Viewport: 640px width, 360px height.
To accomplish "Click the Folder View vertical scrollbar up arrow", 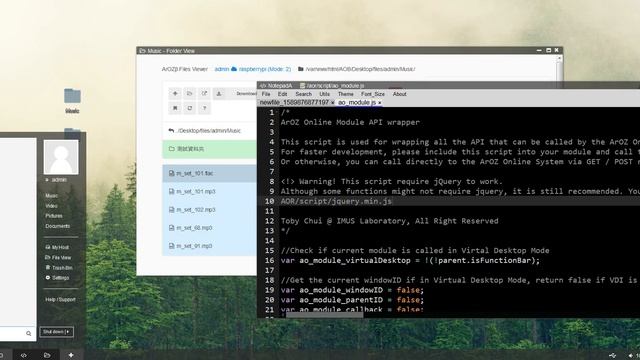I will [x=559, y=59].
